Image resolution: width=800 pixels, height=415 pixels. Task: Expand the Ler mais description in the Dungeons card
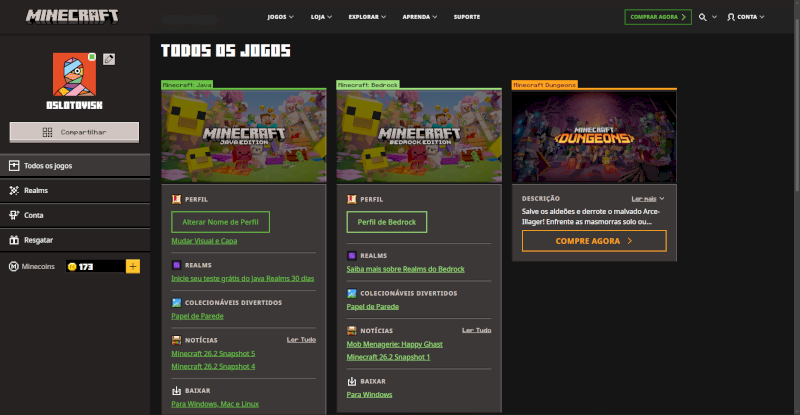[647, 199]
